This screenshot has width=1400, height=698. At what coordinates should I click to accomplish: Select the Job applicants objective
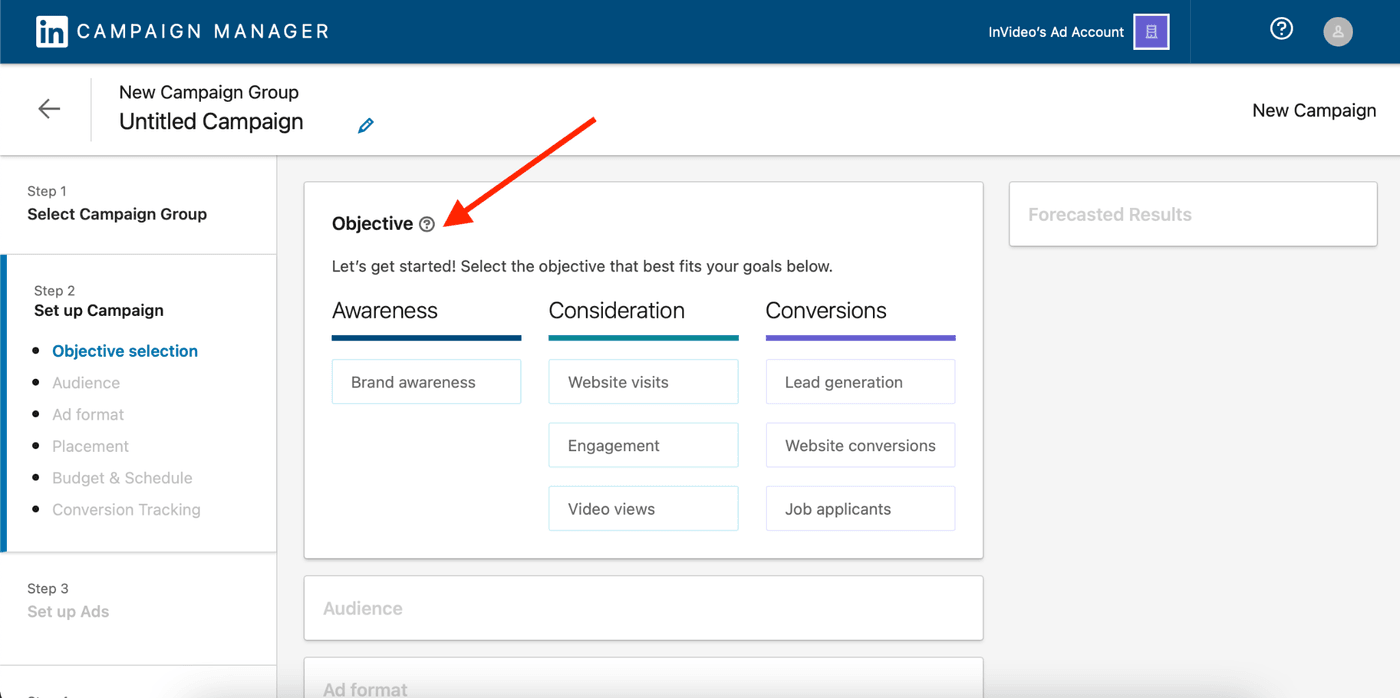click(x=860, y=508)
